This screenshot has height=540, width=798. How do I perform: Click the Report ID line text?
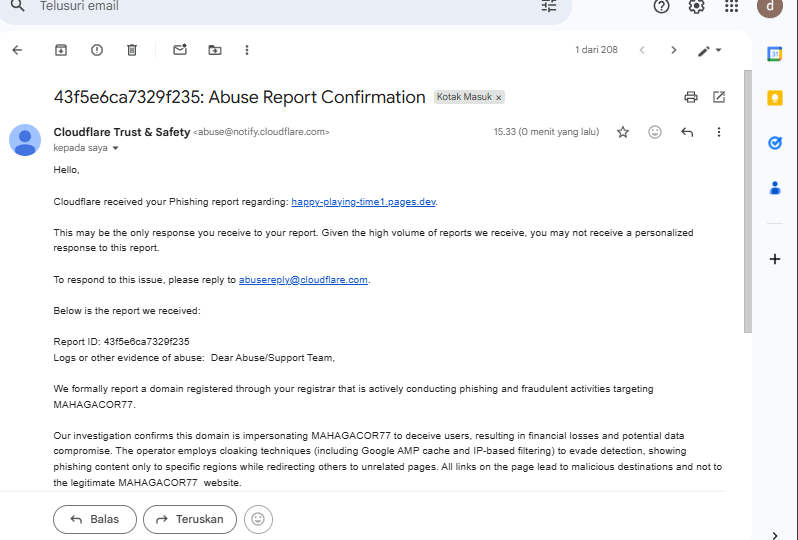pyautogui.click(x=121, y=342)
